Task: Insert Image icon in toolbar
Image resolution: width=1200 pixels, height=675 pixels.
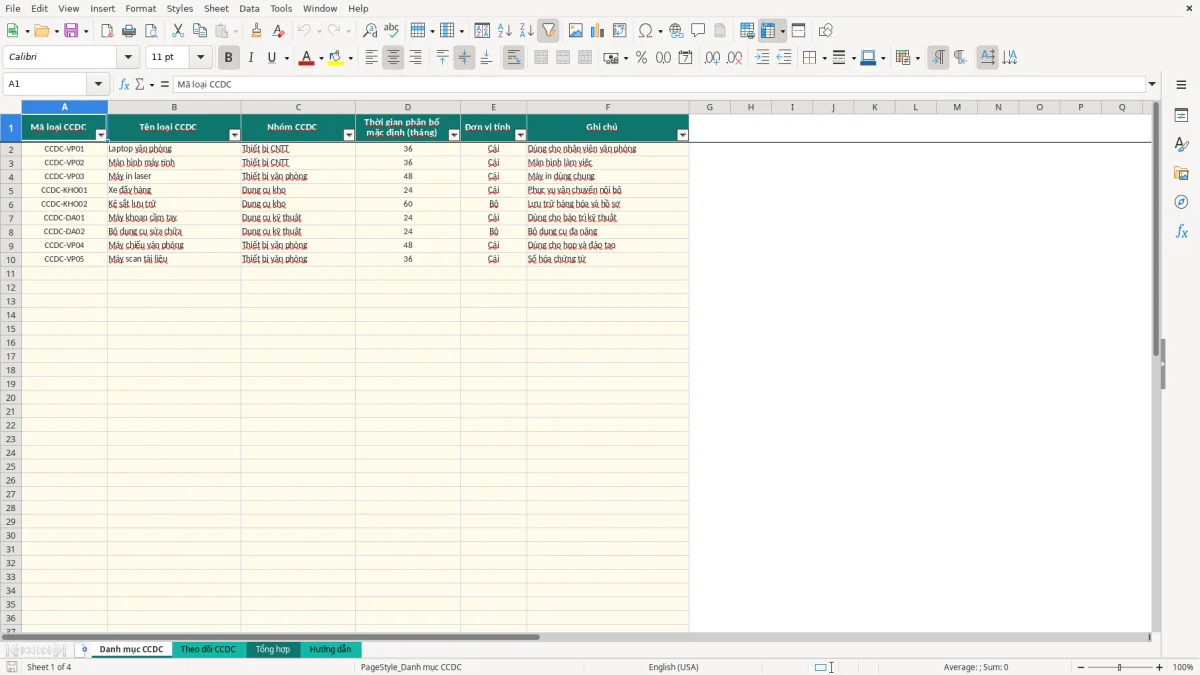Action: [576, 31]
